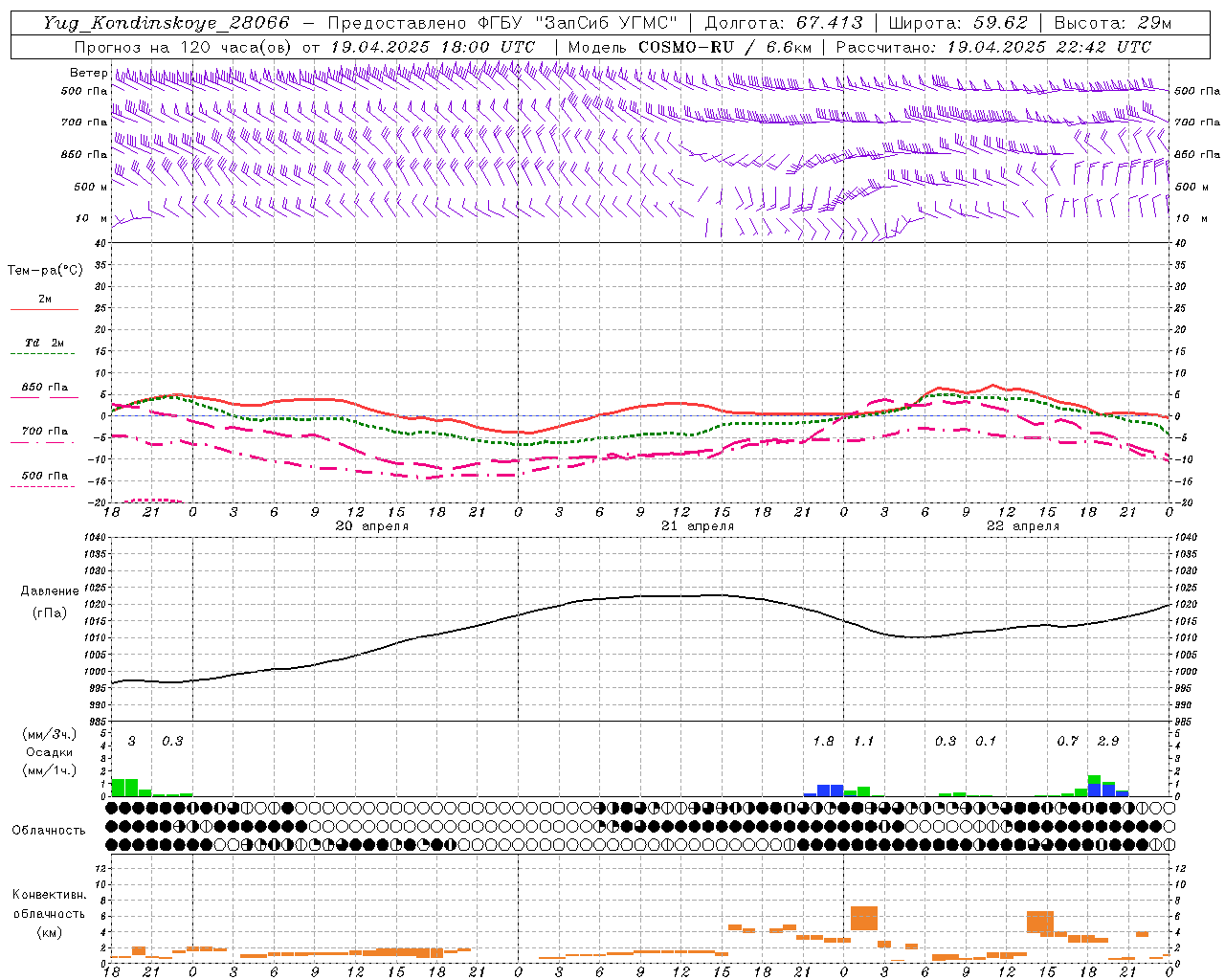Click the model name COSMO-RU / 6.6км
1225x980 pixels.
725,47
